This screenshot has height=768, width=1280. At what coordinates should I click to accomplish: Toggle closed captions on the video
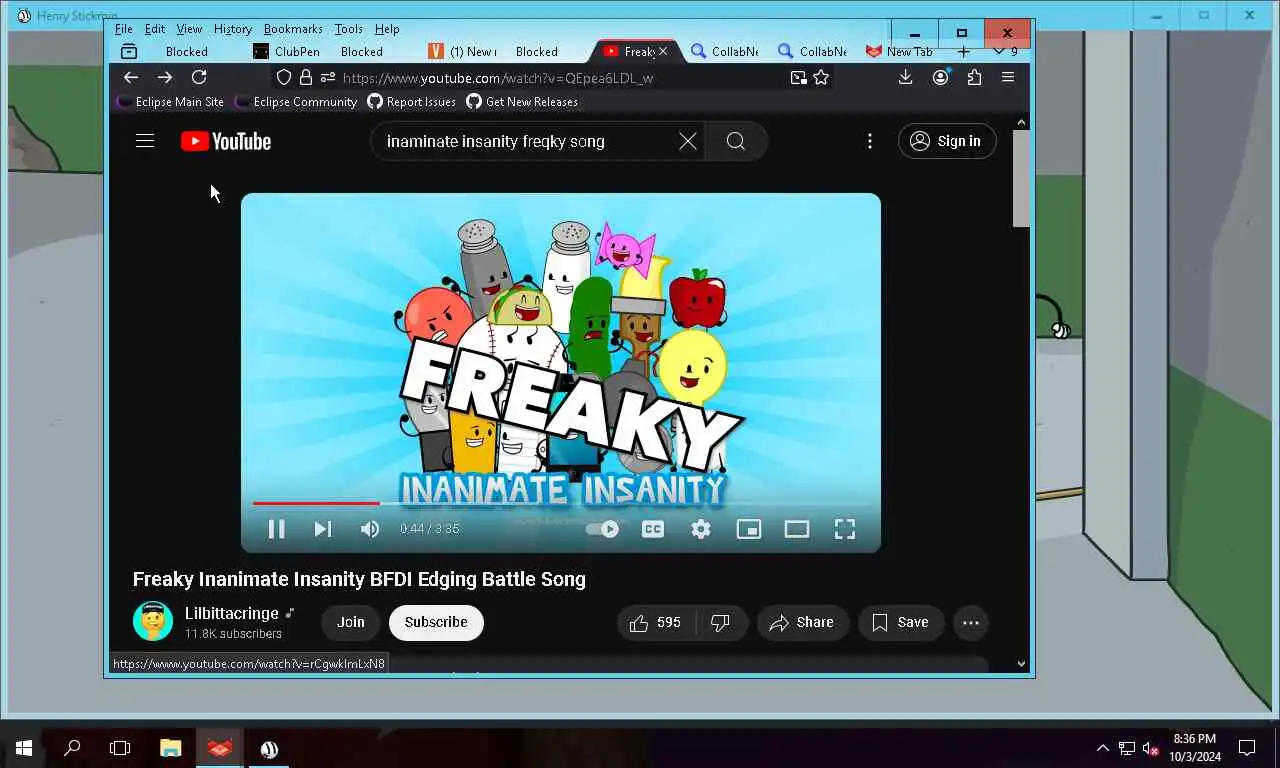tap(653, 529)
